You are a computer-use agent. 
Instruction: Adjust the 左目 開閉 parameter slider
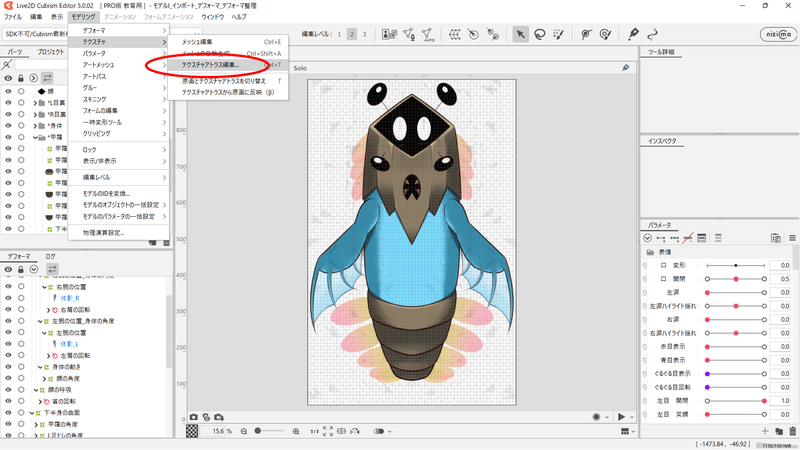pos(736,401)
